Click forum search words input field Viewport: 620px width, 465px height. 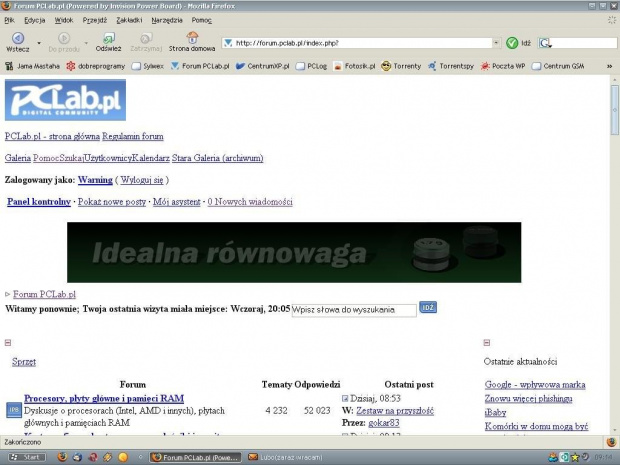point(354,310)
